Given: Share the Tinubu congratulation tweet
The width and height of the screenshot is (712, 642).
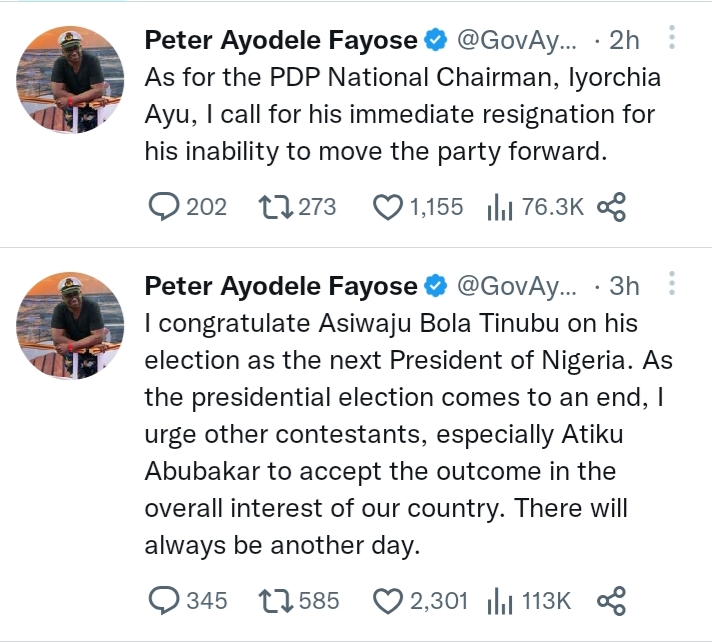Looking at the screenshot, I should [x=611, y=601].
